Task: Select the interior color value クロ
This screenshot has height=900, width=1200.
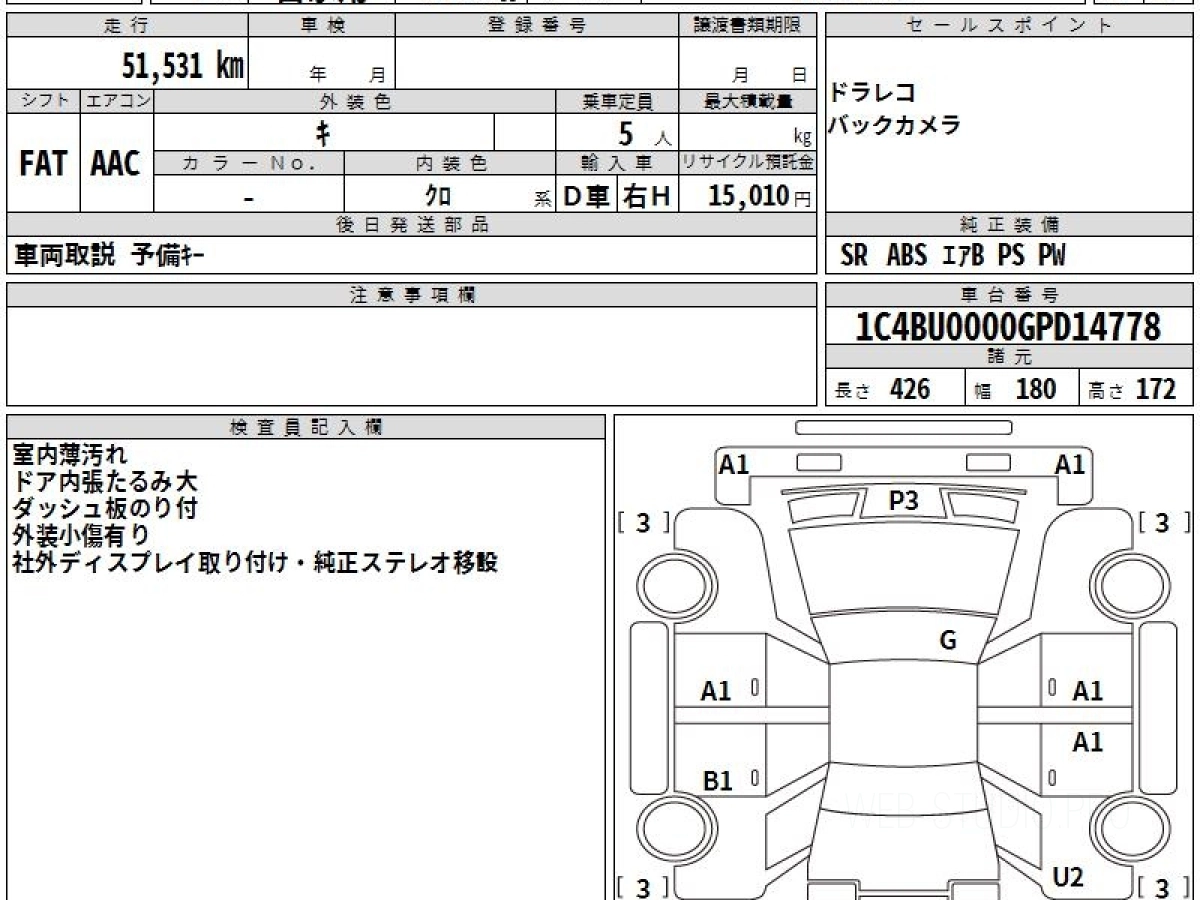Action: pyautogui.click(x=438, y=196)
